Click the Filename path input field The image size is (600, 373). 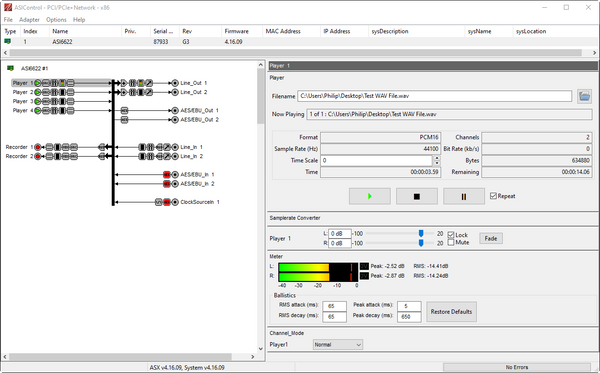tap(435, 96)
